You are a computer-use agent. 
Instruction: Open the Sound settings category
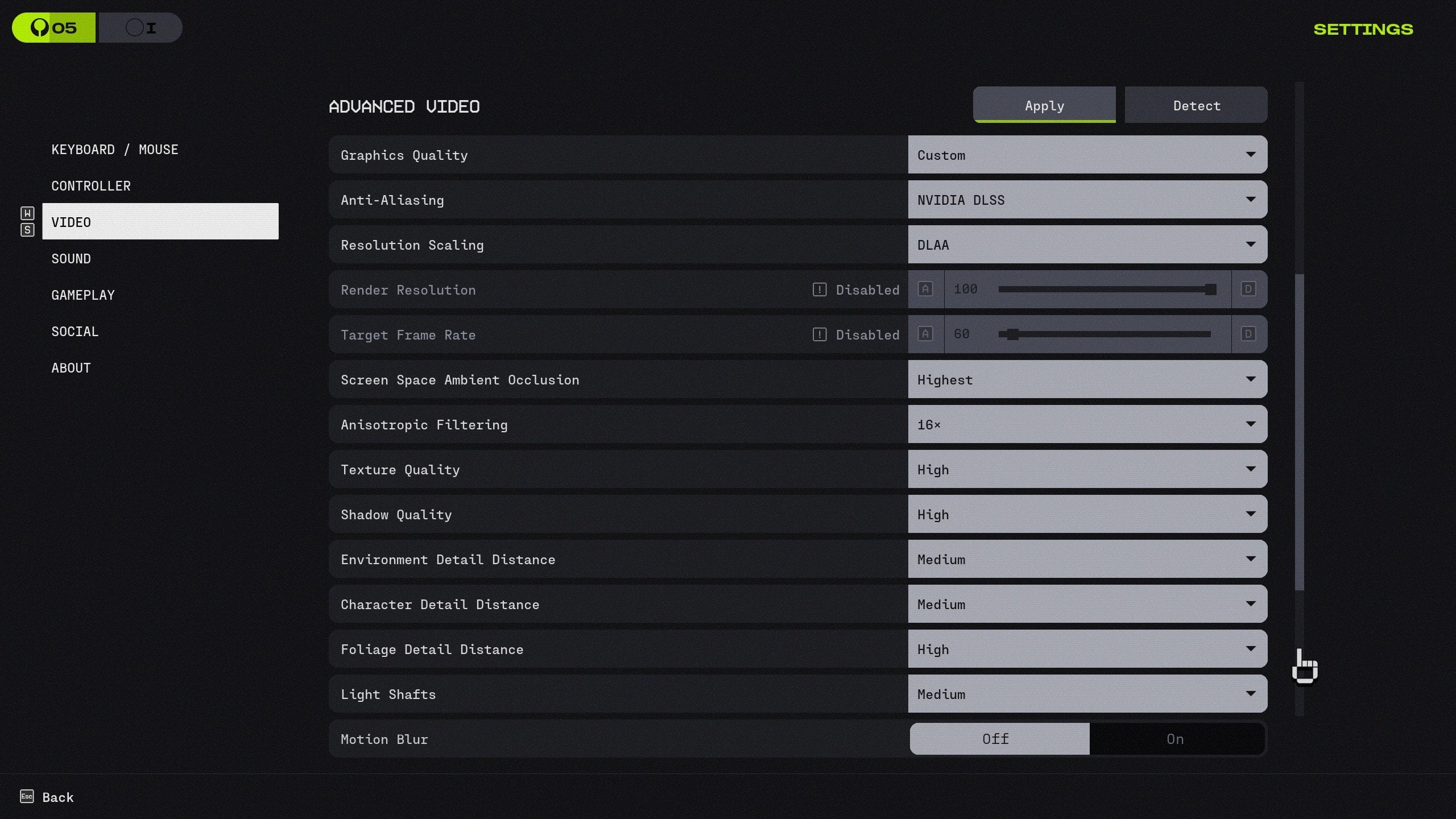pyautogui.click(x=71, y=259)
